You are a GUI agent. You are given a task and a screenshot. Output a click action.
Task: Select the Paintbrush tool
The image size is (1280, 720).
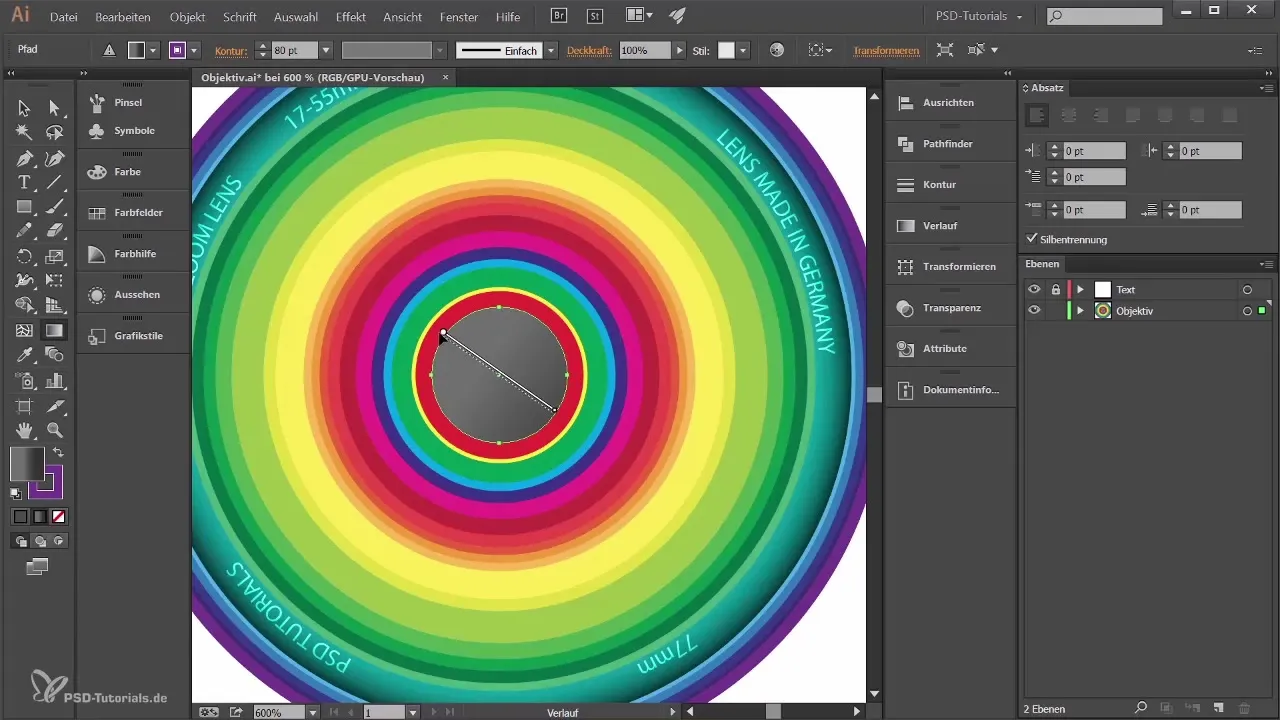coord(55,207)
